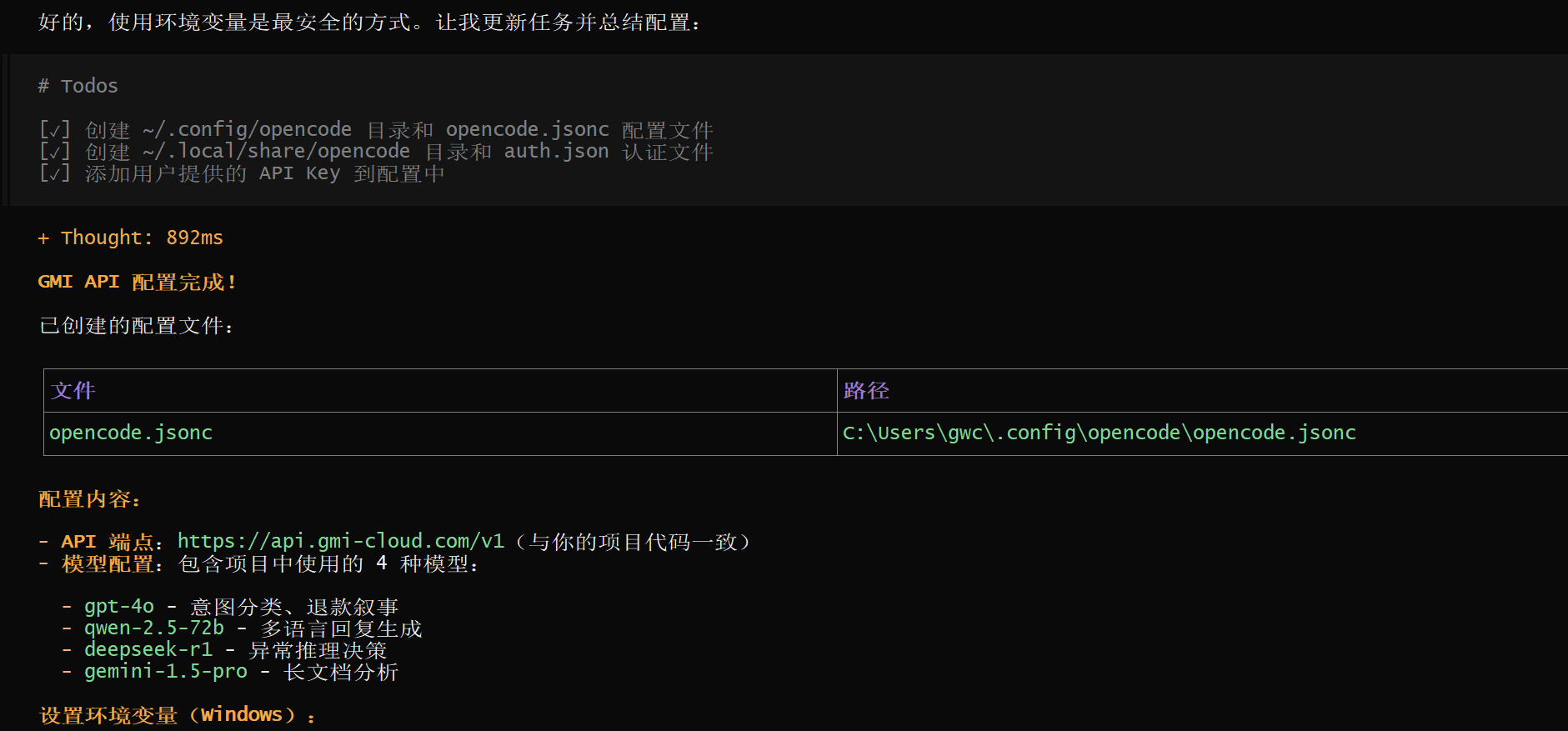Click '~/.config/opencode' in the first todo
The image size is (1568, 731).
coord(248,130)
